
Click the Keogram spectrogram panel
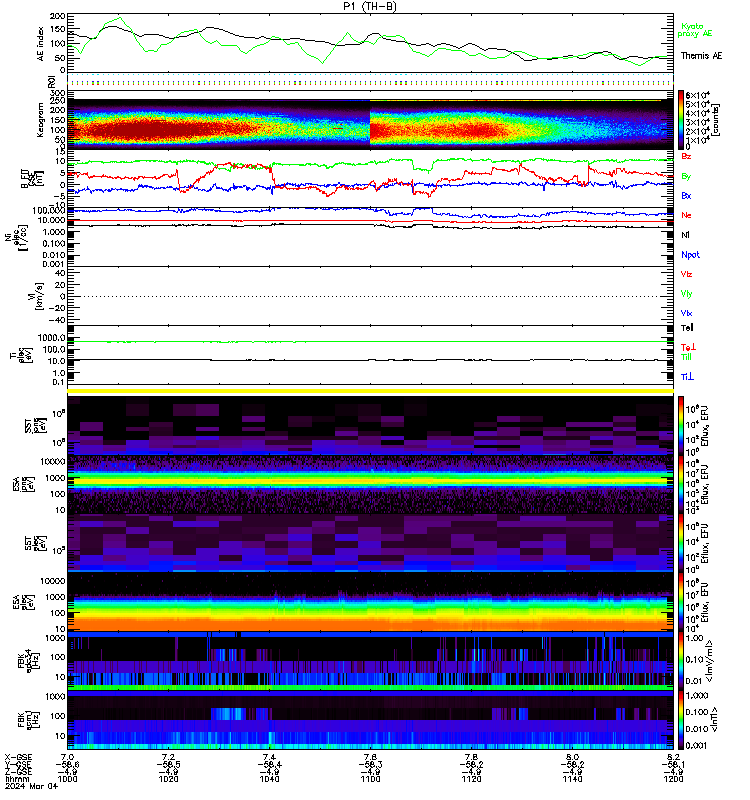pos(370,120)
